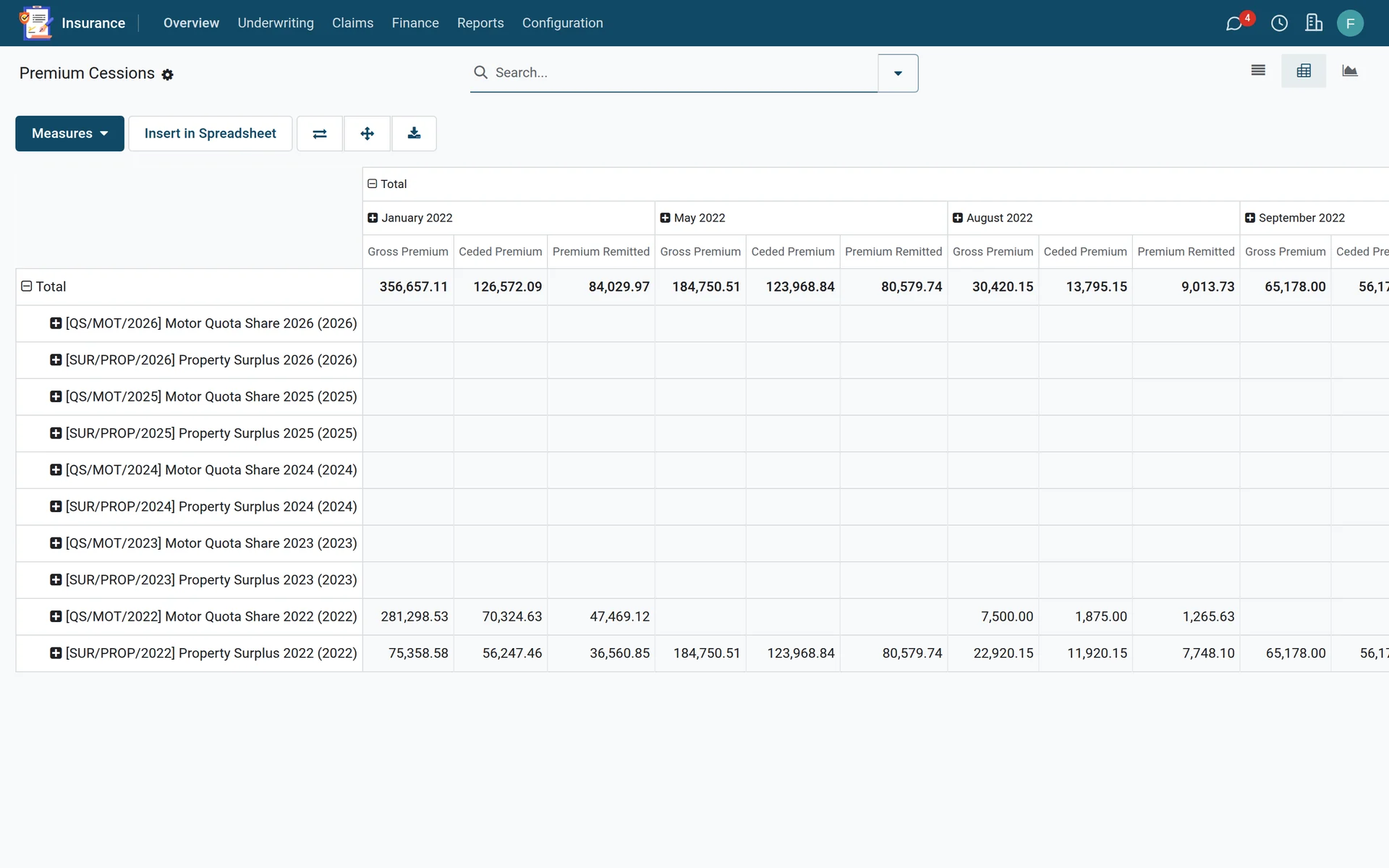Focus the Search input field

coord(684,72)
